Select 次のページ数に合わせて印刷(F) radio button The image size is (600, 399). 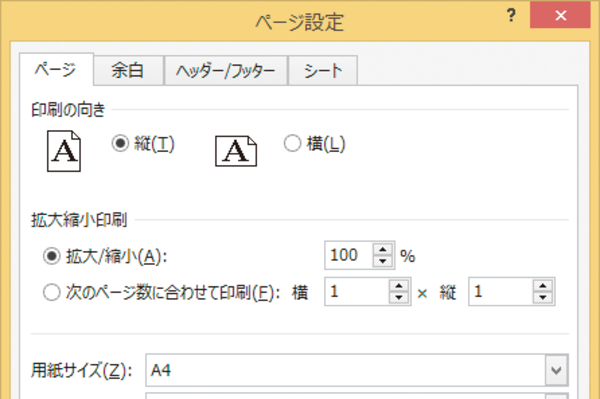point(52,292)
